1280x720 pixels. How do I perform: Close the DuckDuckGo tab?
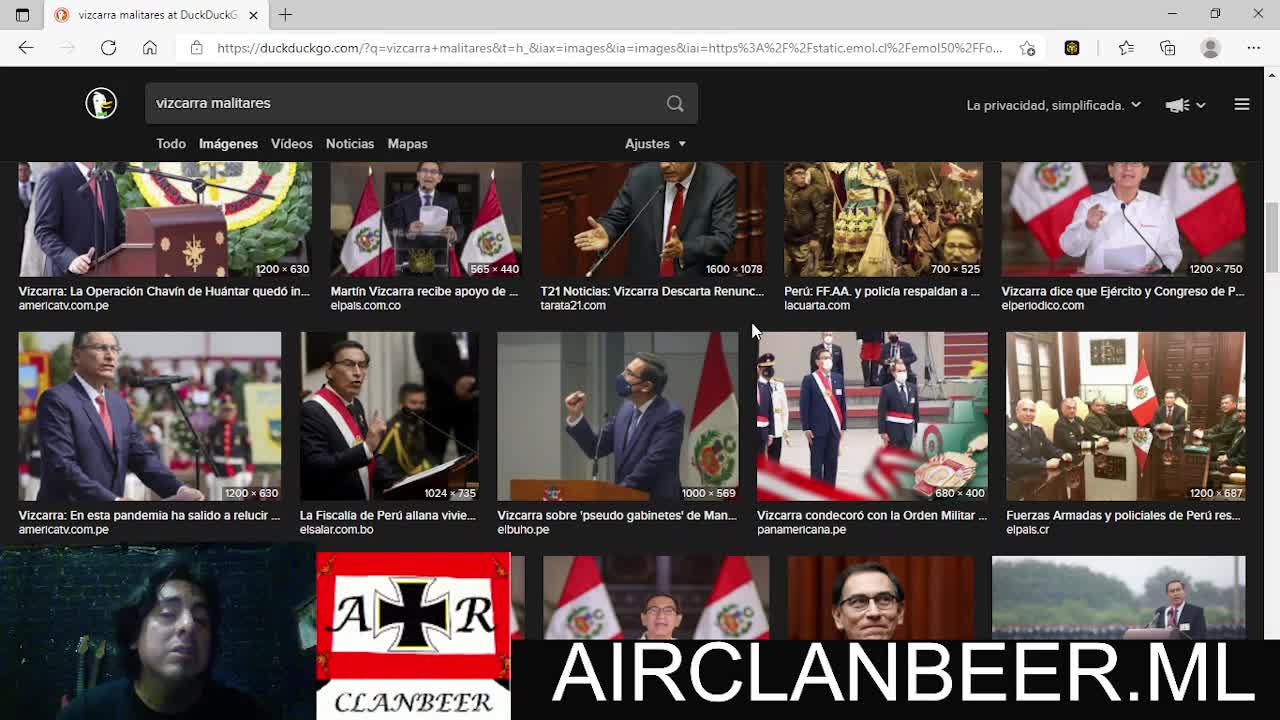(253, 15)
